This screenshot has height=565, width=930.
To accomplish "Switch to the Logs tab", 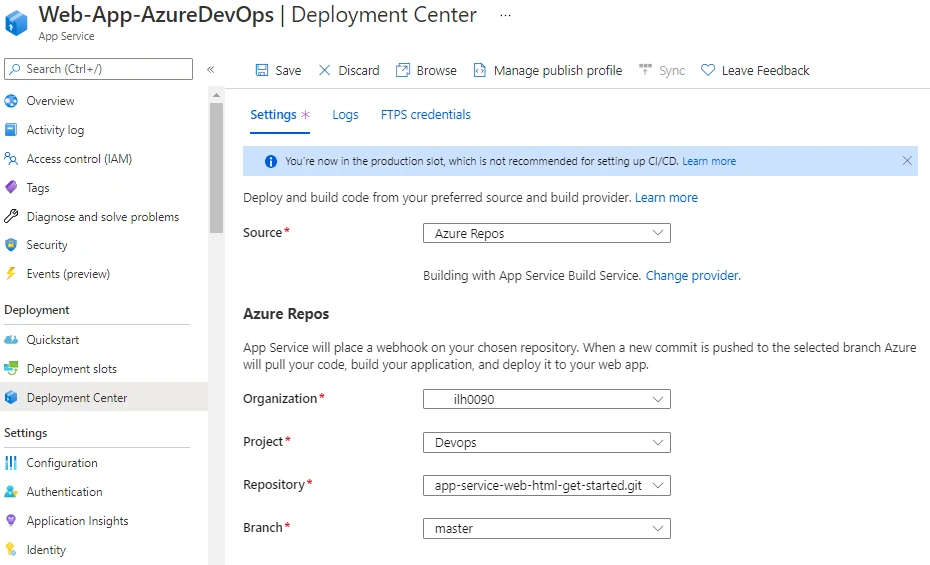I will [345, 114].
